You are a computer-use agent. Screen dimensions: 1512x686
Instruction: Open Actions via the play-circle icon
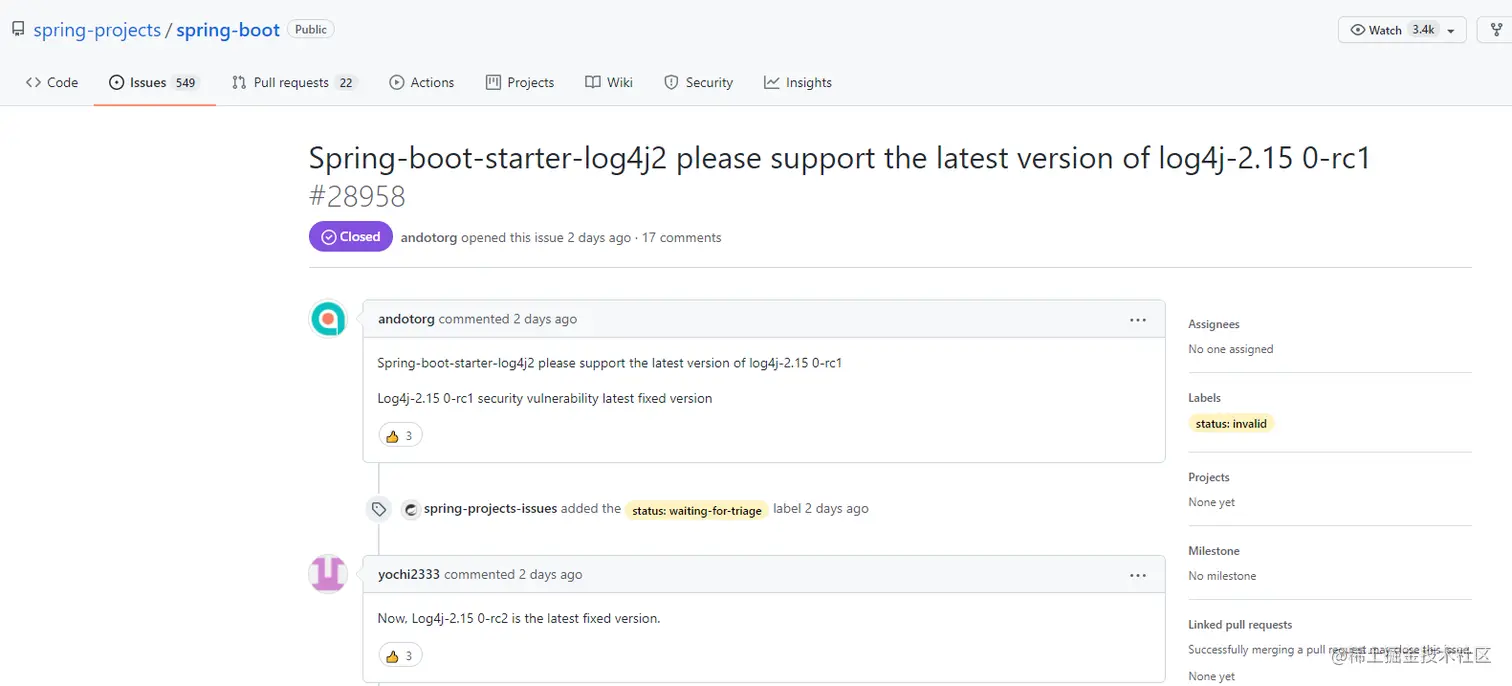coord(394,82)
